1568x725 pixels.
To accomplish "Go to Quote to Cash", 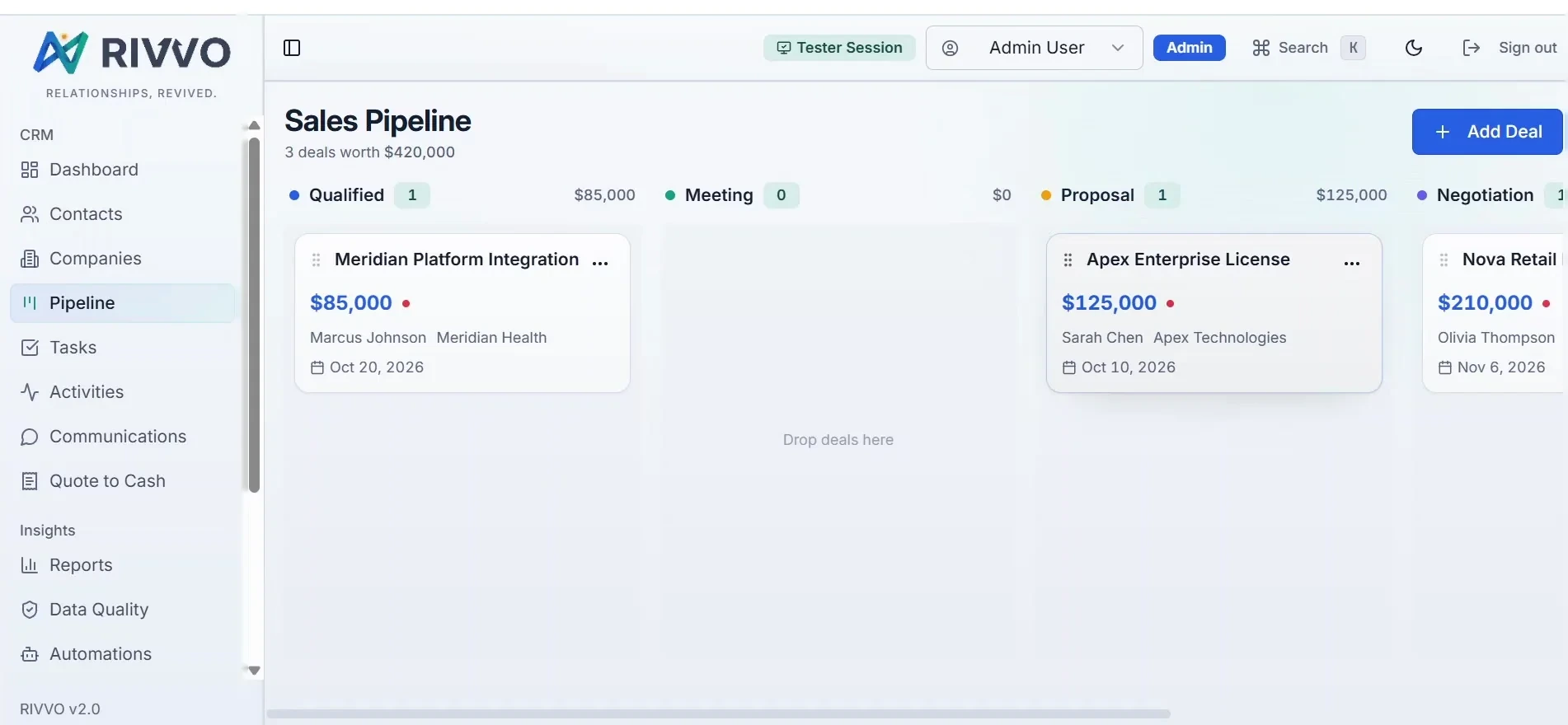I will pyautogui.click(x=122, y=481).
